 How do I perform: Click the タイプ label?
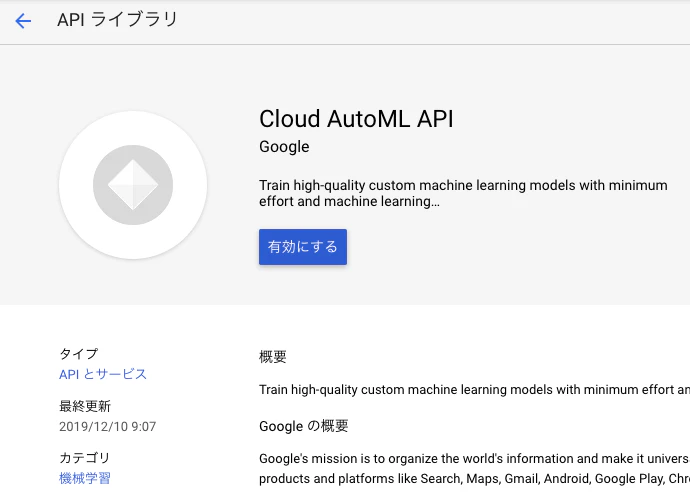pos(79,353)
